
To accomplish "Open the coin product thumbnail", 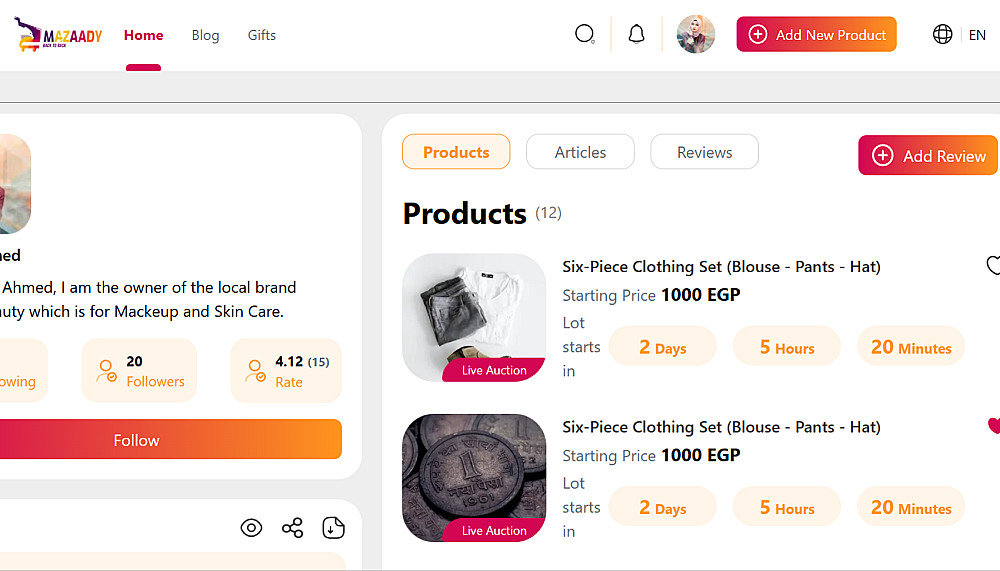I will click(474, 478).
